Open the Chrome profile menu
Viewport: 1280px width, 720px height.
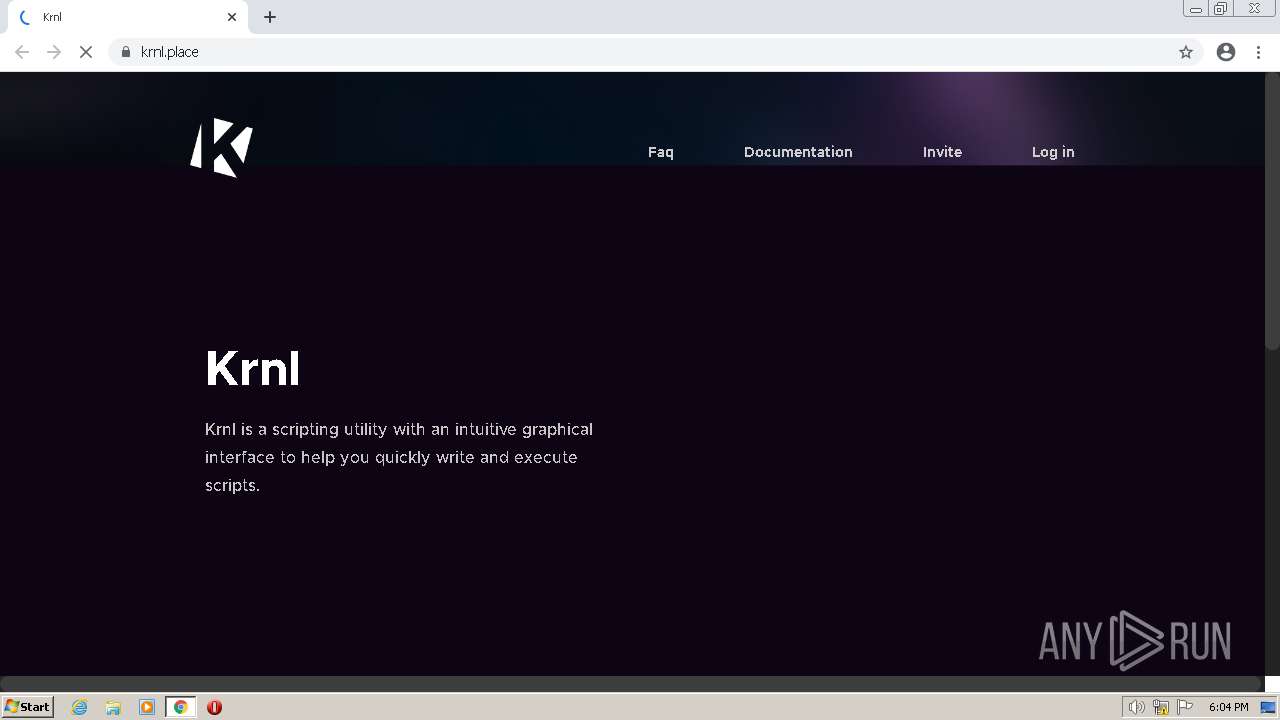click(1226, 52)
